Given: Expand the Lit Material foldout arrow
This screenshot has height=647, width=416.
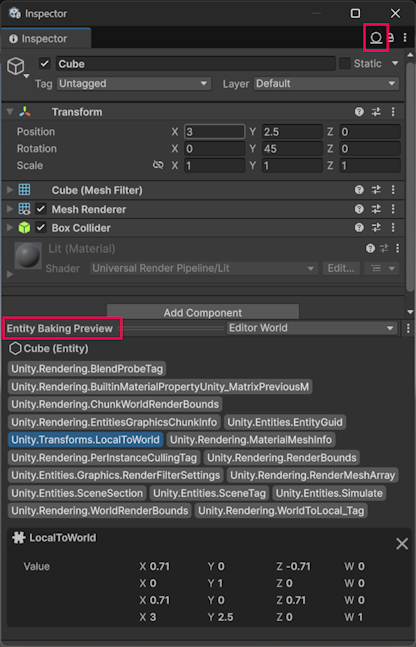Looking at the screenshot, I should coord(10,274).
